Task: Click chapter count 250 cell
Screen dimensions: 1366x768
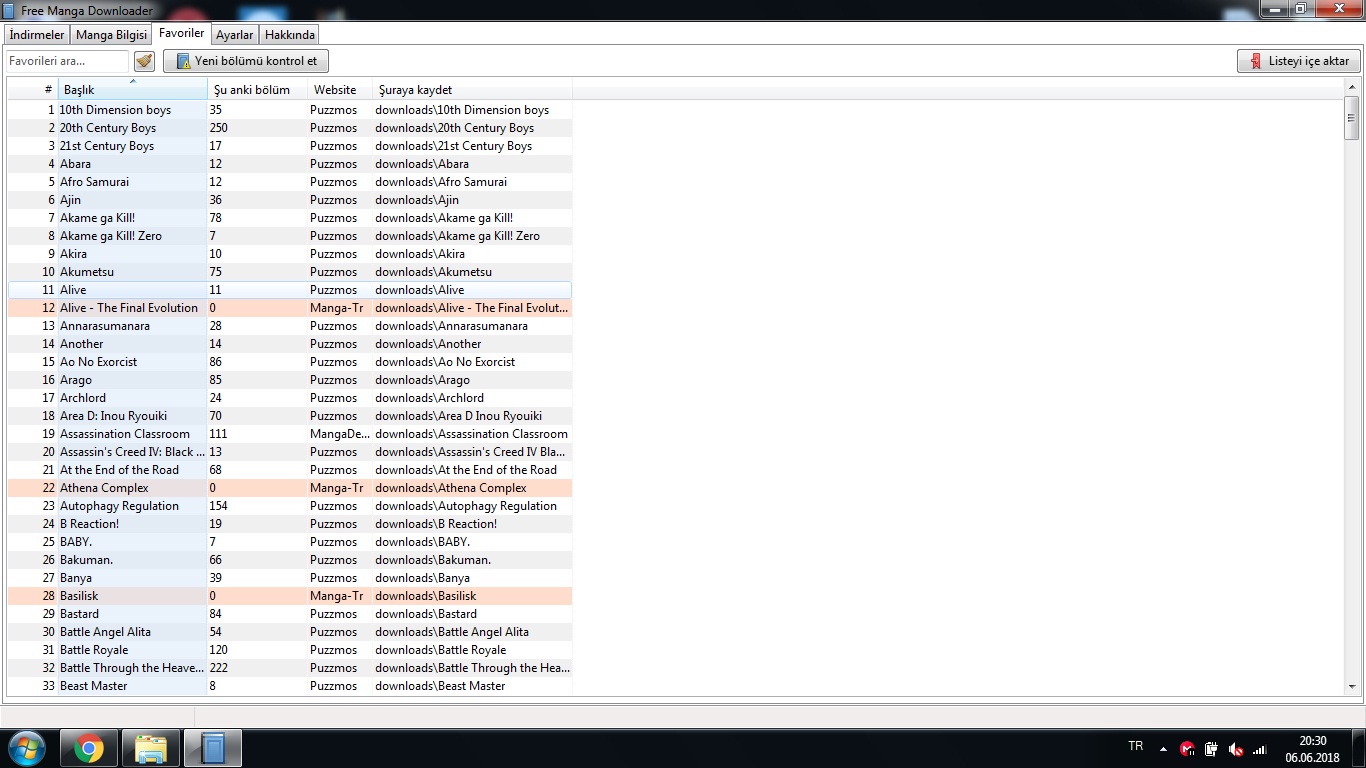Action: (257, 128)
